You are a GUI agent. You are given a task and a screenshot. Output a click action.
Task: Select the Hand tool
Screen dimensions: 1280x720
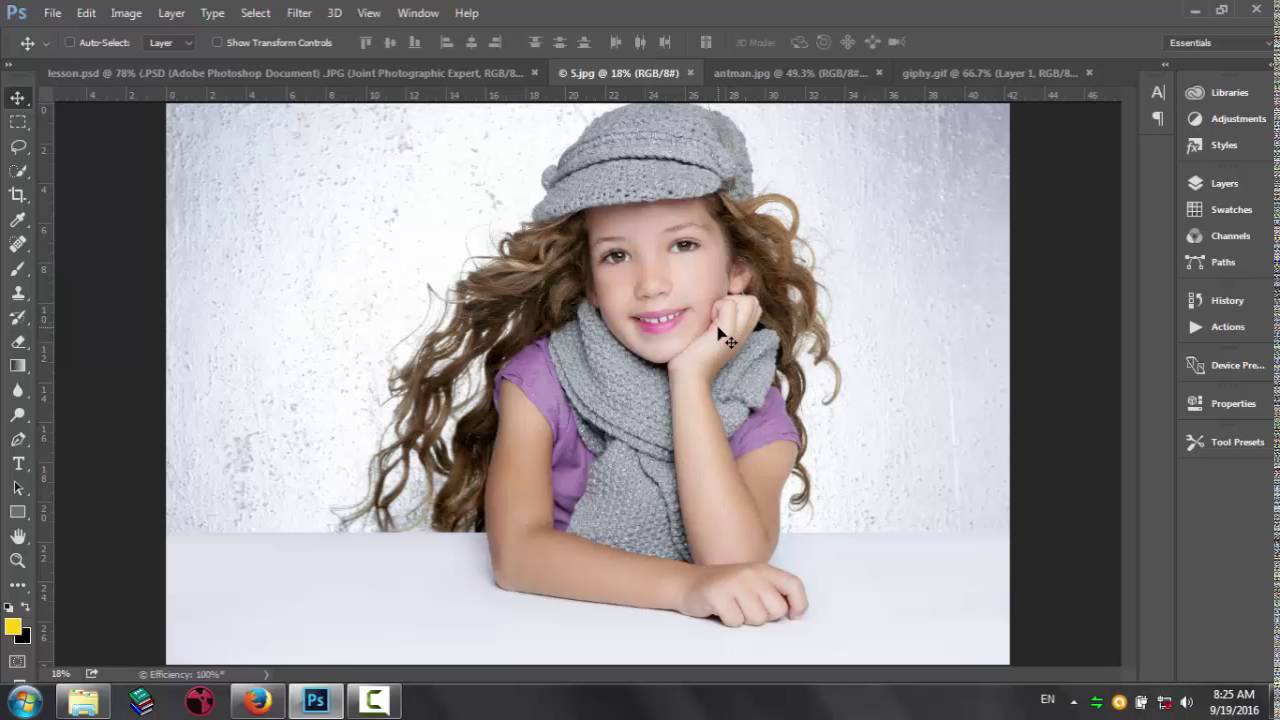click(x=18, y=537)
